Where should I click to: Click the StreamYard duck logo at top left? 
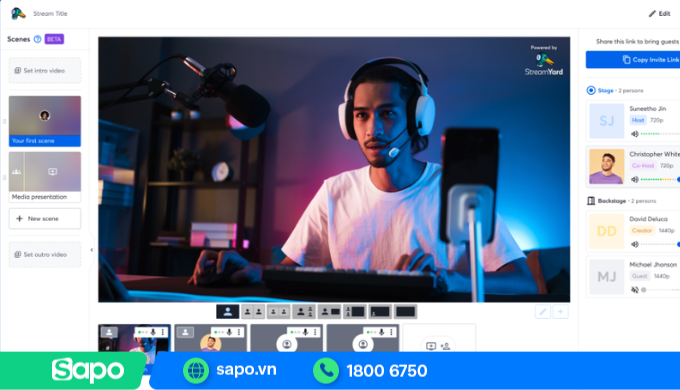(18, 13)
